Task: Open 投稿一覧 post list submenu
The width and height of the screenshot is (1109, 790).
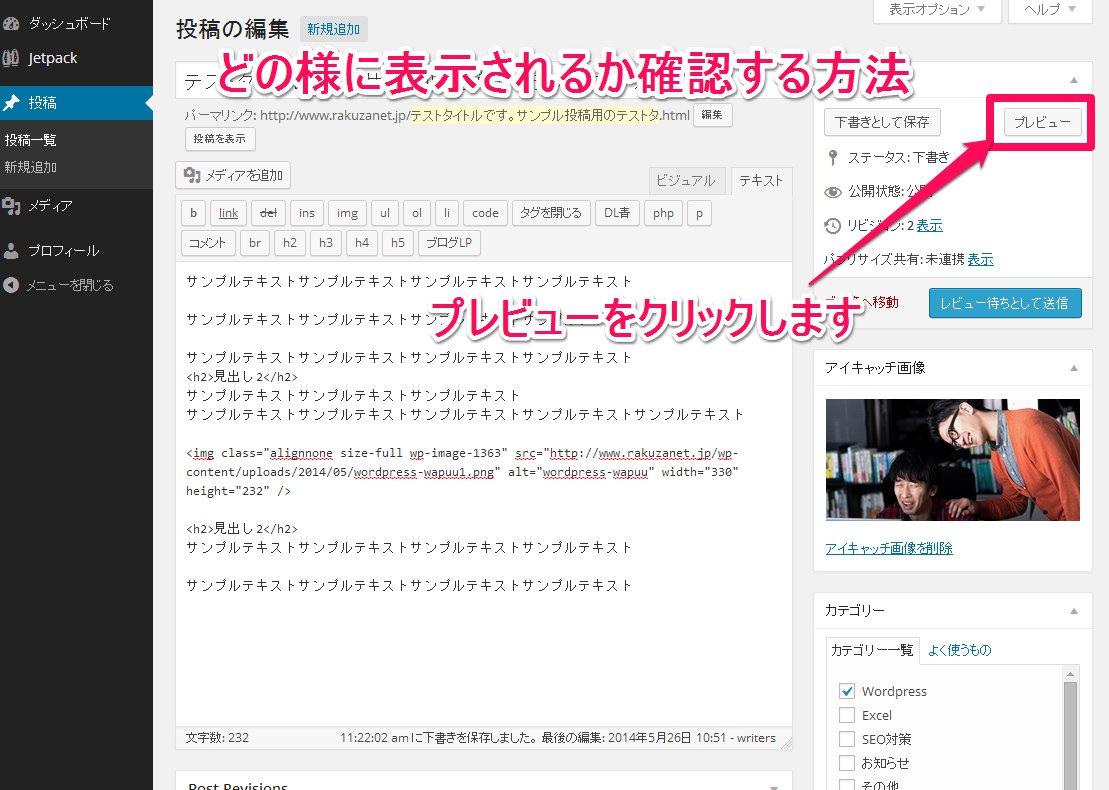Action: [30, 140]
